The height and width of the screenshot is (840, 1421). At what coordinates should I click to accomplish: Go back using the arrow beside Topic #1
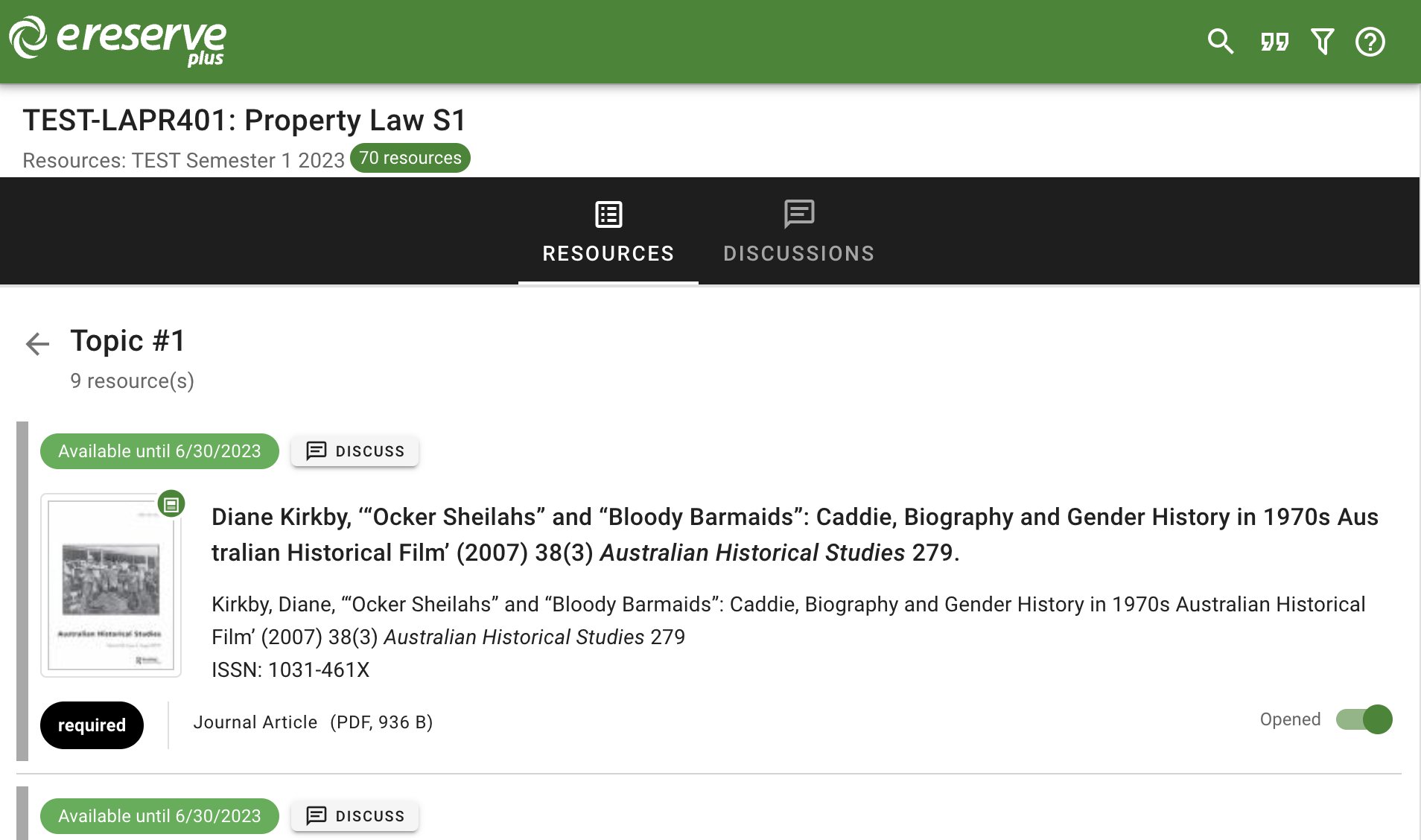tap(37, 343)
